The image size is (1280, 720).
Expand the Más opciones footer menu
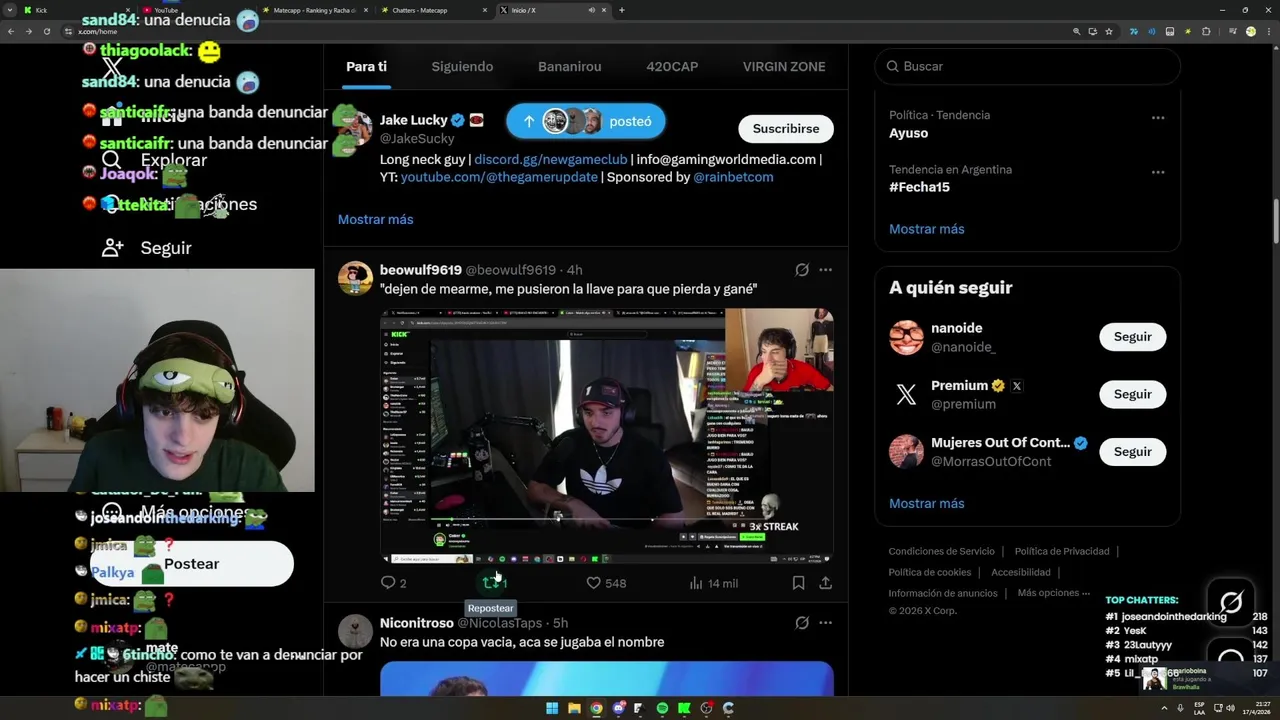1053,593
